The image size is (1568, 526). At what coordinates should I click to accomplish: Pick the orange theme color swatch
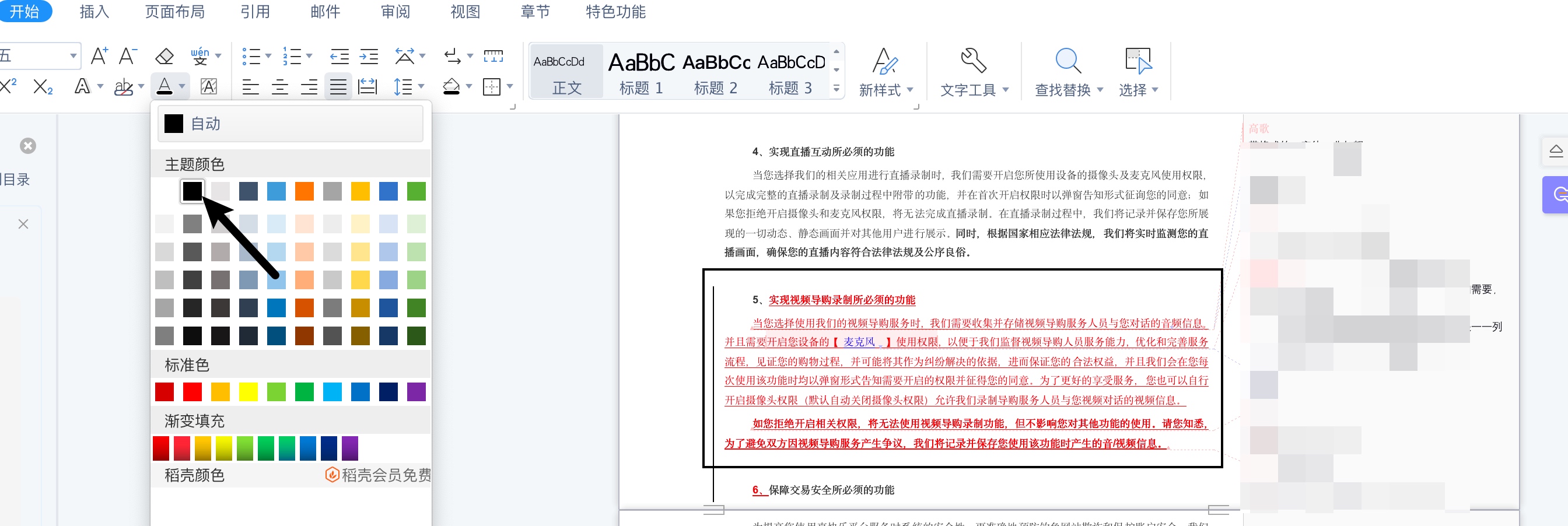click(304, 191)
